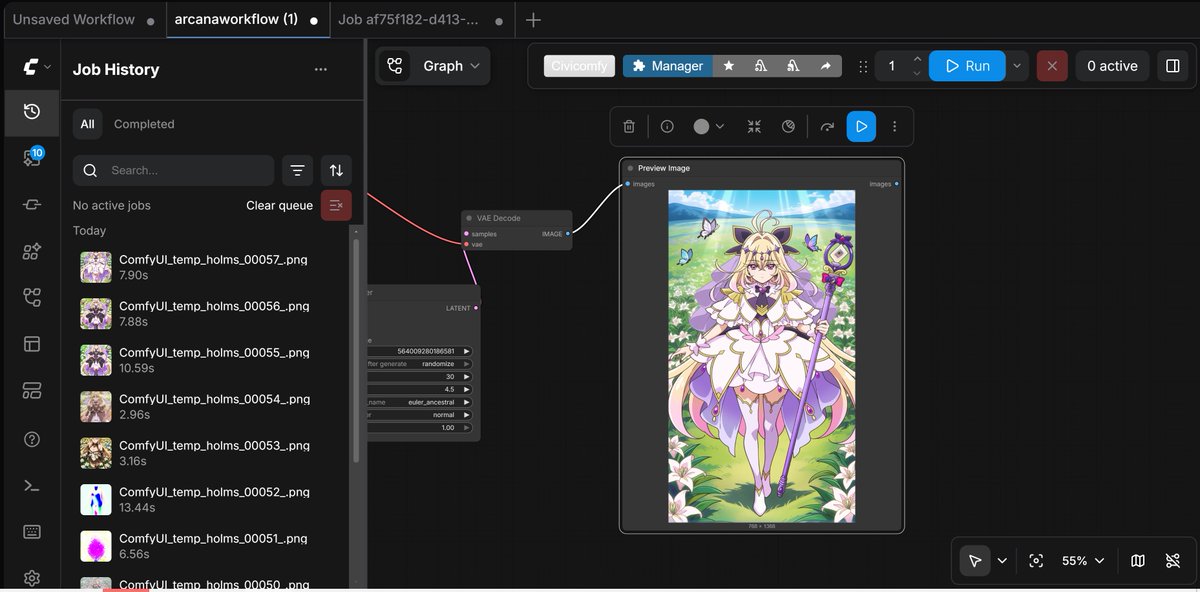The image size is (1200, 592).
Task: Click the Run button
Action: click(x=967, y=66)
